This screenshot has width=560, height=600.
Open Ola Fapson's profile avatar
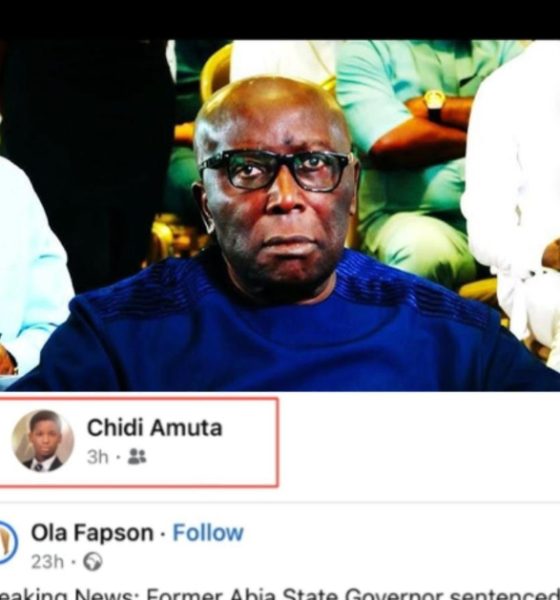(8, 543)
